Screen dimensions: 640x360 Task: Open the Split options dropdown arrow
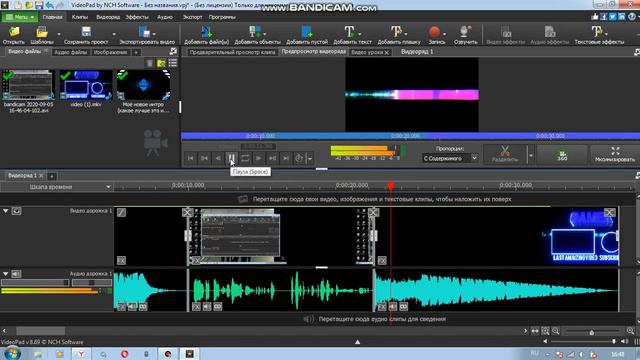[x=531, y=155]
